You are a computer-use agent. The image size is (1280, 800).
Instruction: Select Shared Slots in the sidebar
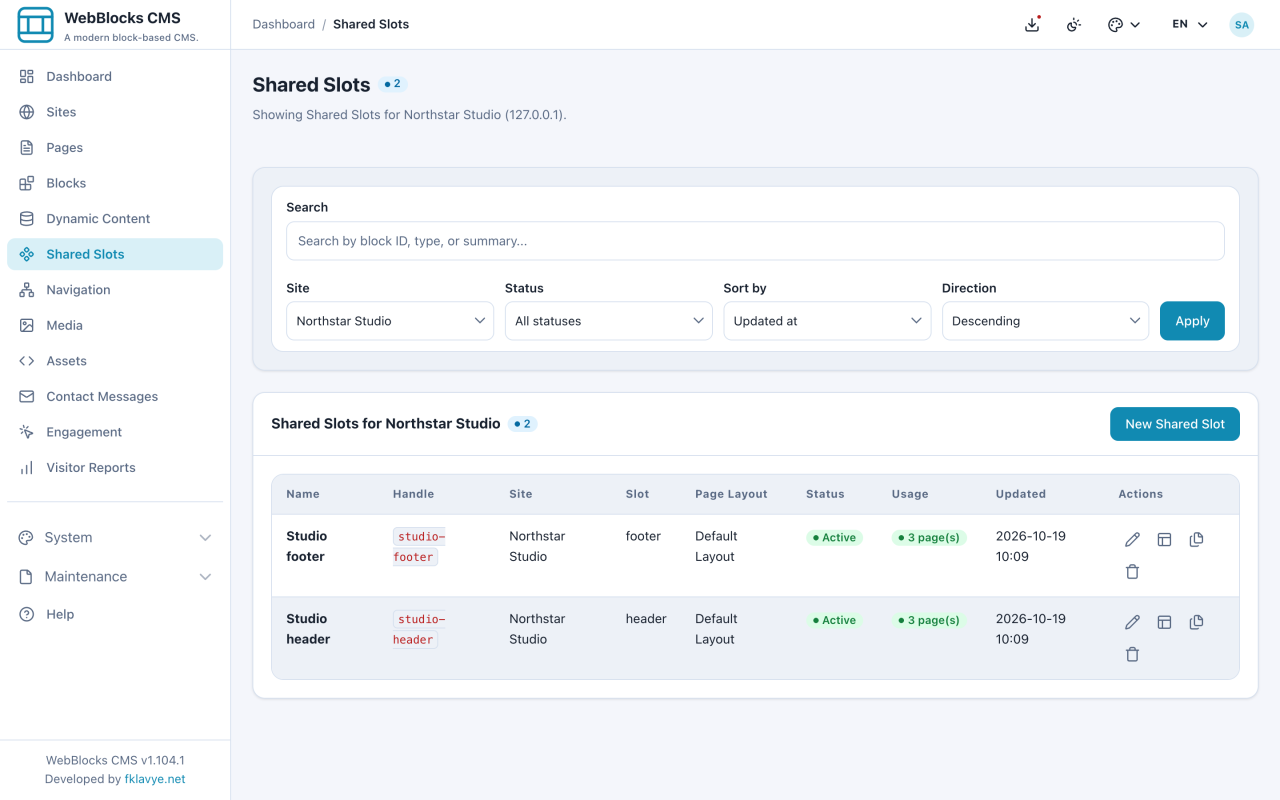click(x=115, y=254)
